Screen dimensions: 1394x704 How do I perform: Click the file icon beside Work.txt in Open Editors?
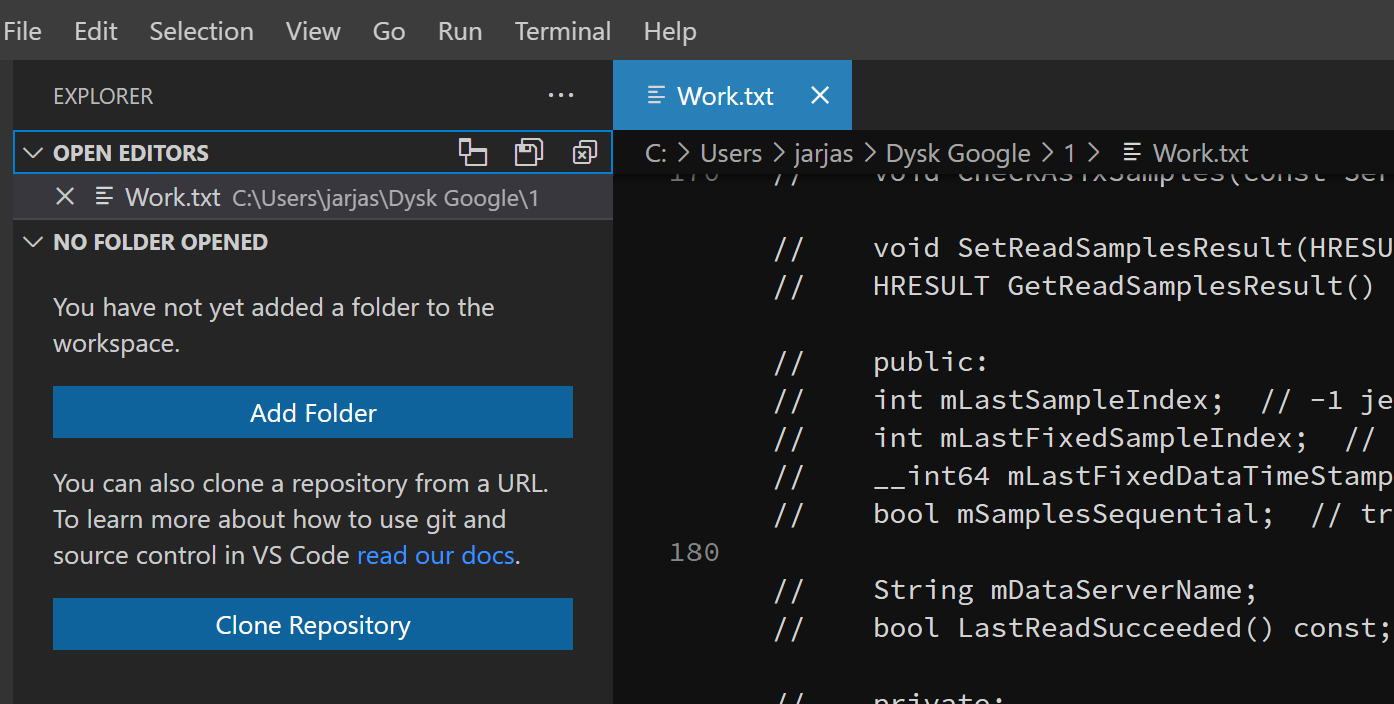coord(104,197)
